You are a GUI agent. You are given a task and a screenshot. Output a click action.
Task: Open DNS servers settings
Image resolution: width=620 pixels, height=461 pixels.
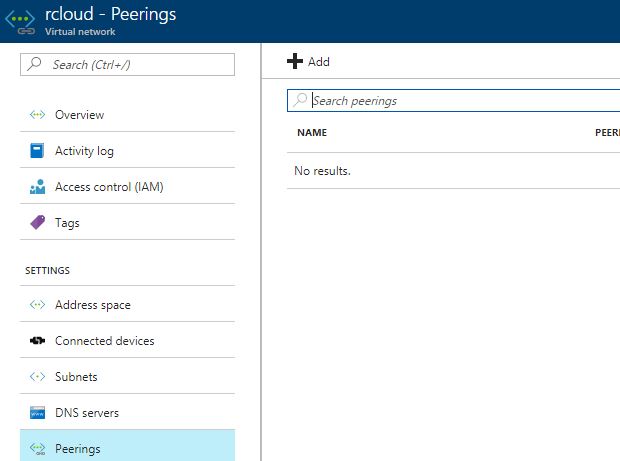point(127,412)
